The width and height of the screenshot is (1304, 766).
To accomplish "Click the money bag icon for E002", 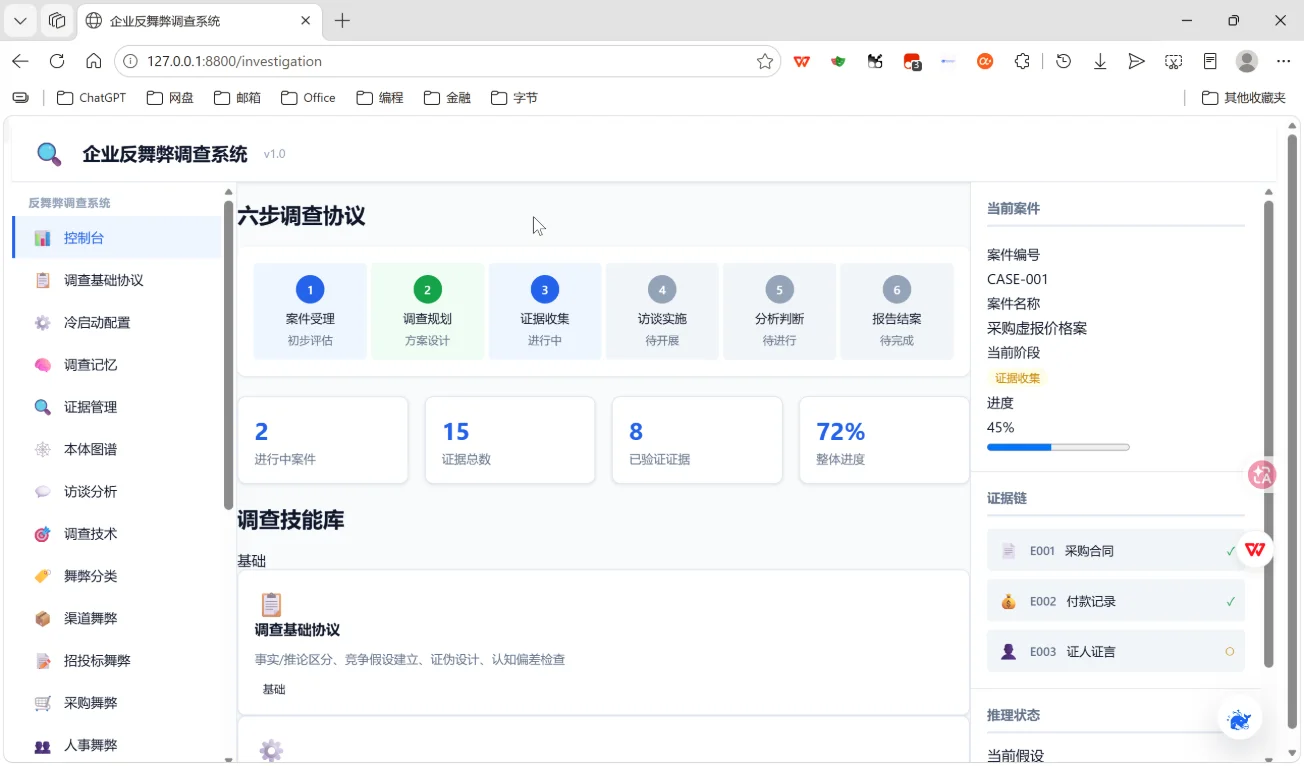I will click(x=1008, y=601).
